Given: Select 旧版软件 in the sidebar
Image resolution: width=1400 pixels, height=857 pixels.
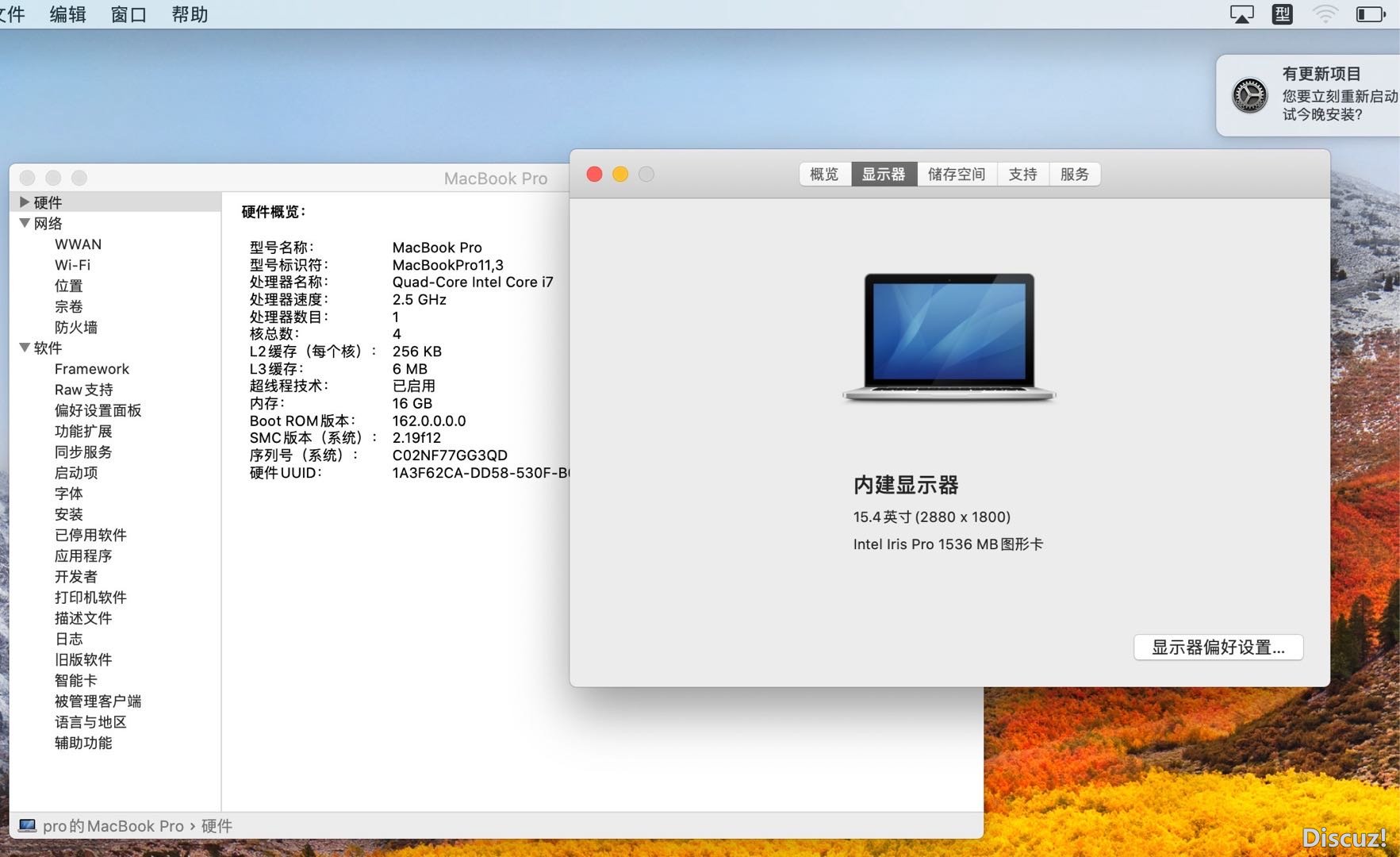Looking at the screenshot, I should point(83,659).
